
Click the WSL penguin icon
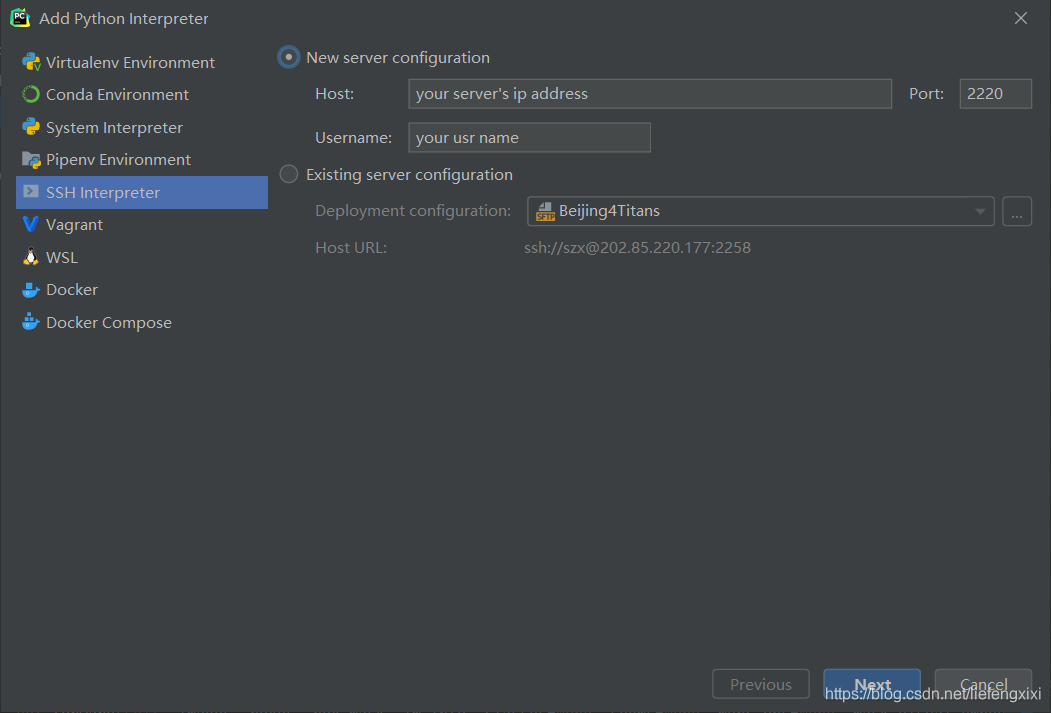pyautogui.click(x=31, y=257)
